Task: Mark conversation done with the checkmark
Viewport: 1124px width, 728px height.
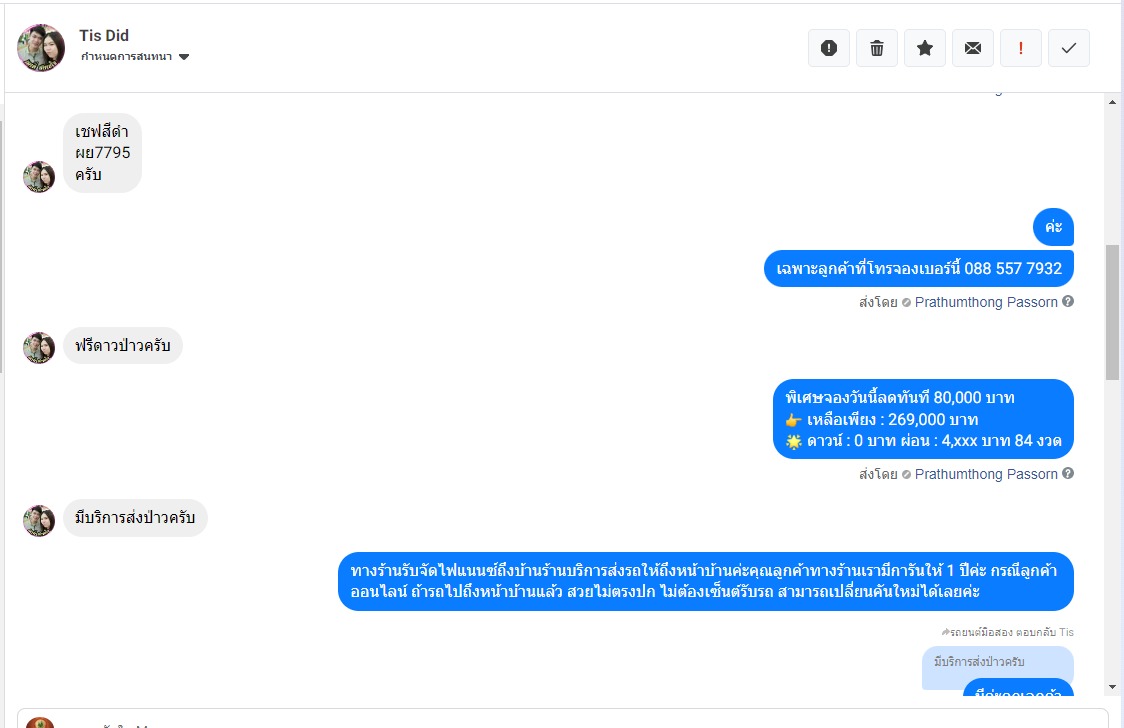Action: pos(1069,48)
